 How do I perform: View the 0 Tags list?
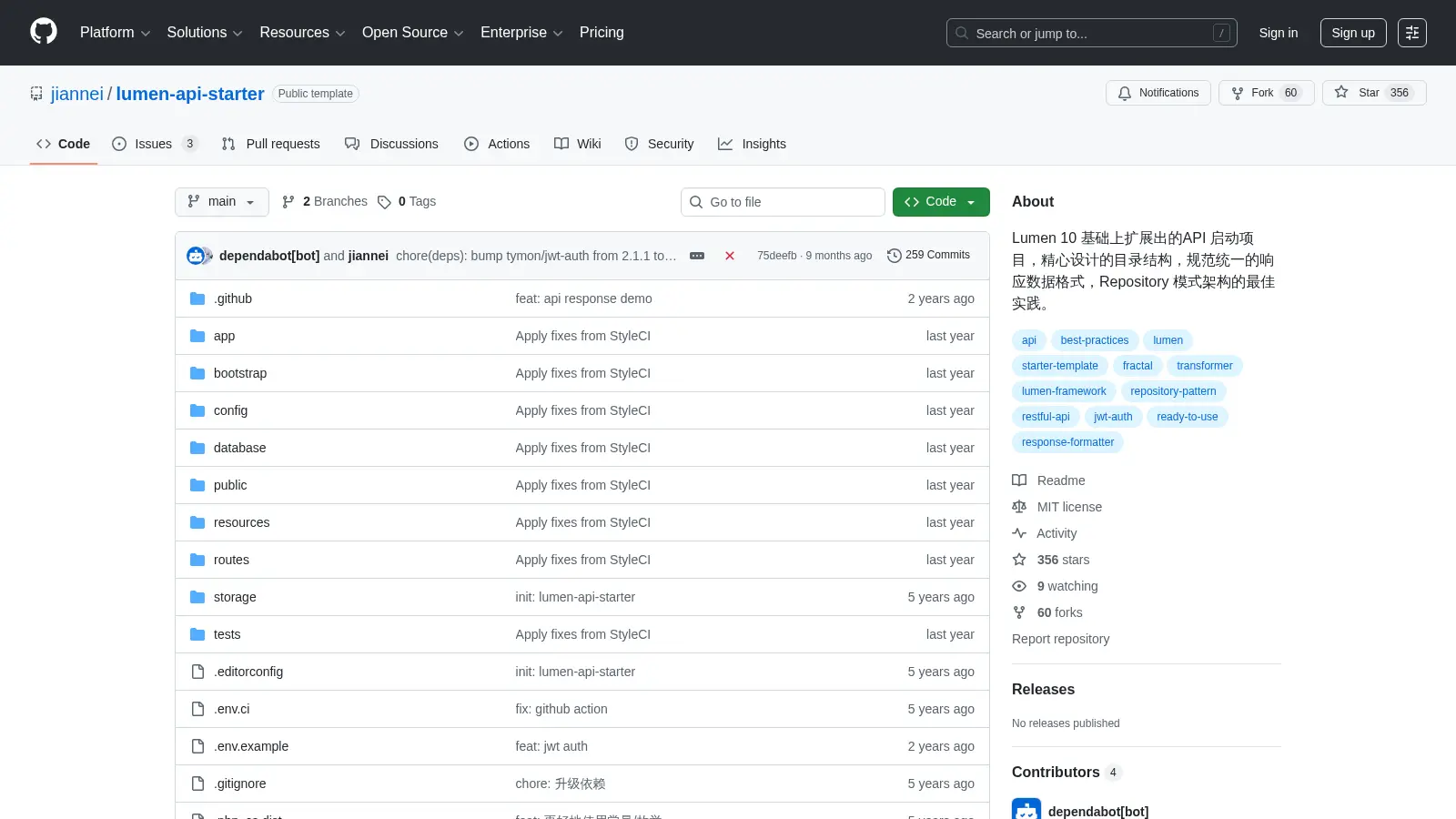pyautogui.click(x=407, y=201)
